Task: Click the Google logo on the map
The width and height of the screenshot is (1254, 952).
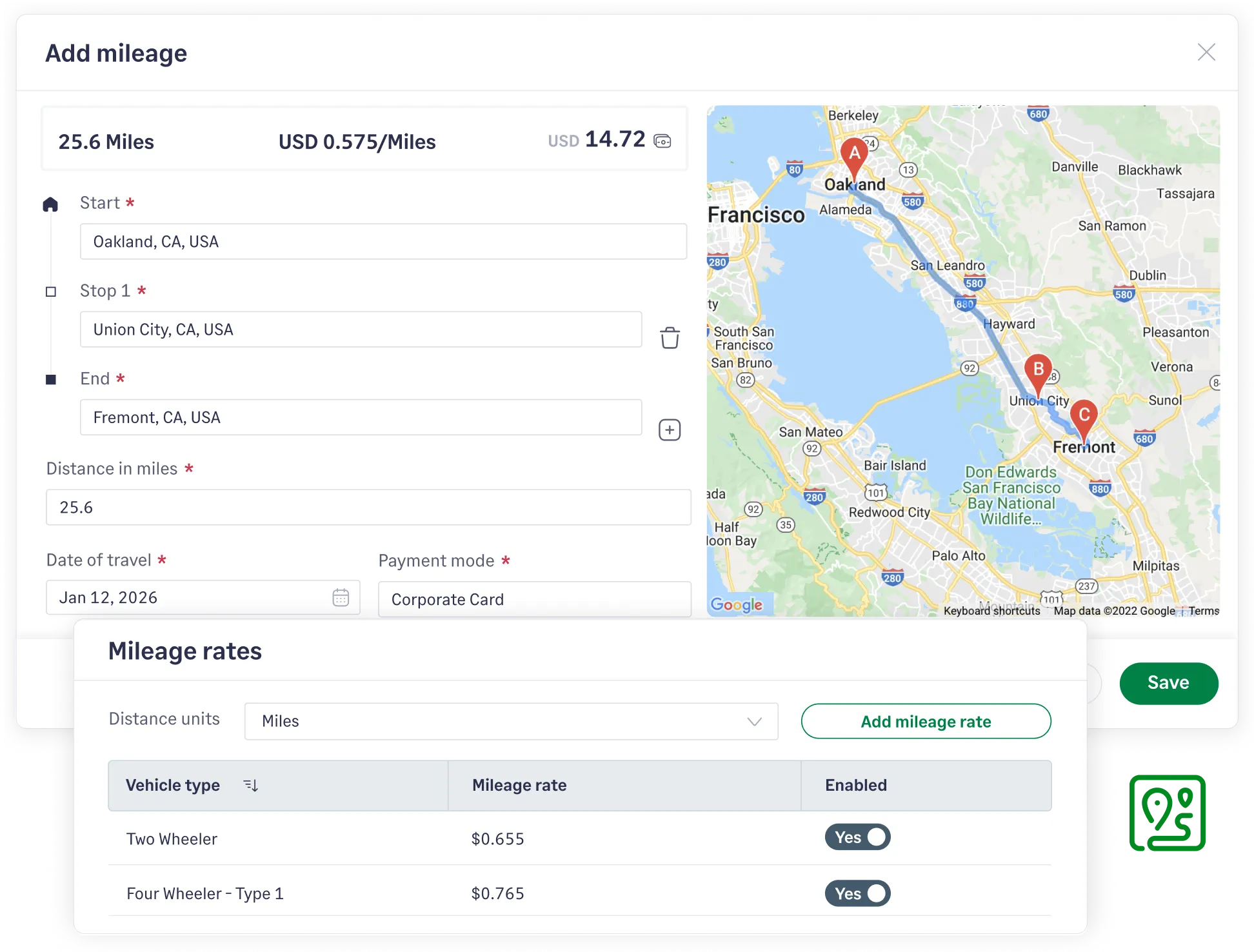Action: click(738, 604)
